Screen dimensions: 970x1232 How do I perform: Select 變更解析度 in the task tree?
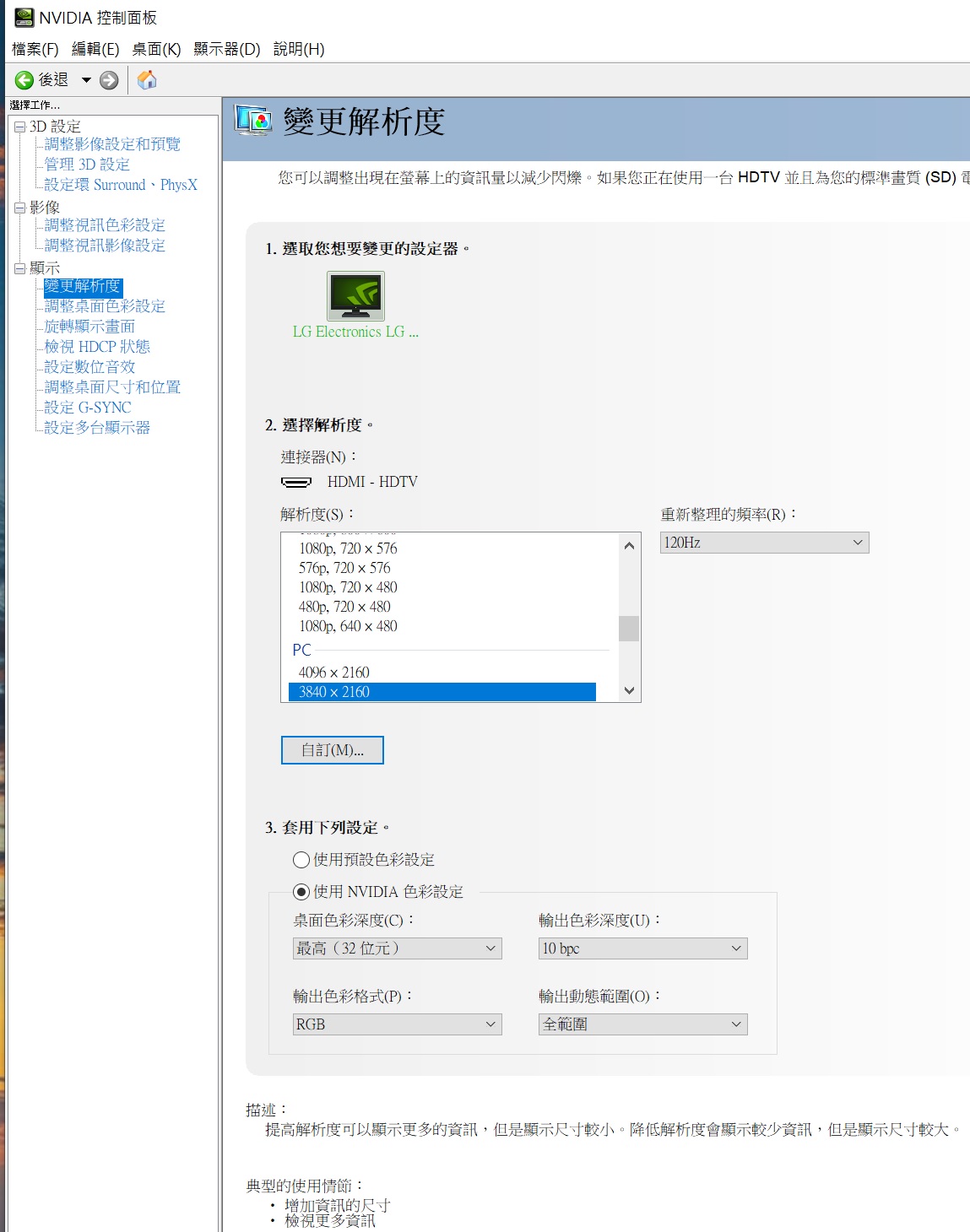coord(83,286)
